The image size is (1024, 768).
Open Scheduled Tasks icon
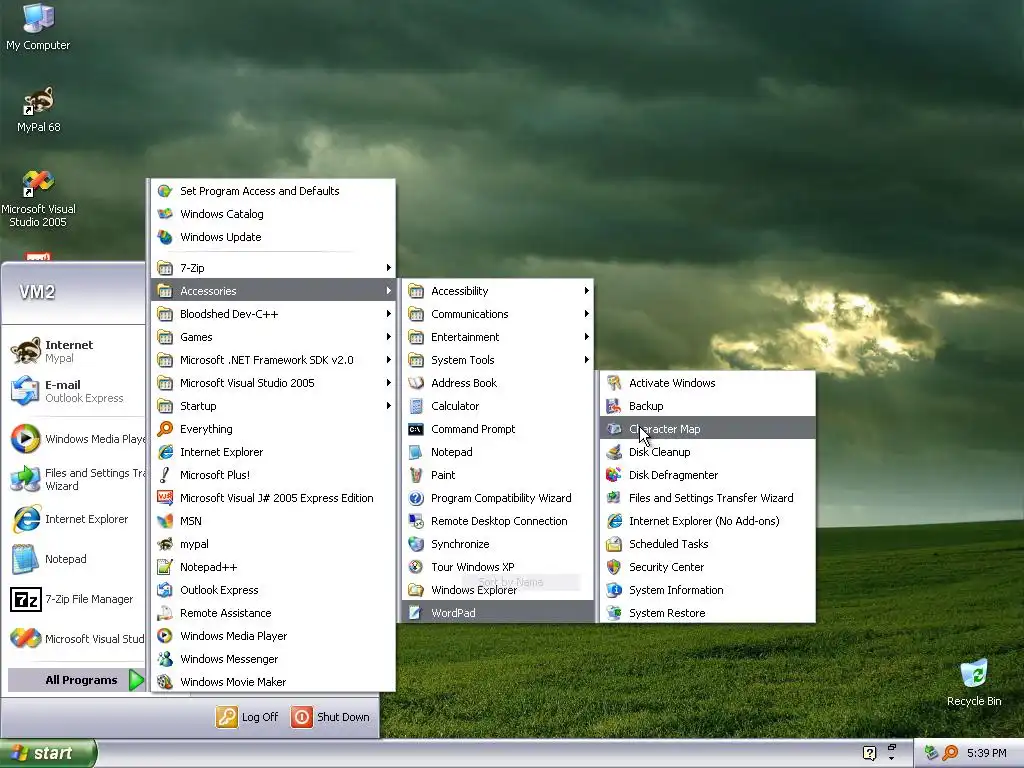click(613, 544)
